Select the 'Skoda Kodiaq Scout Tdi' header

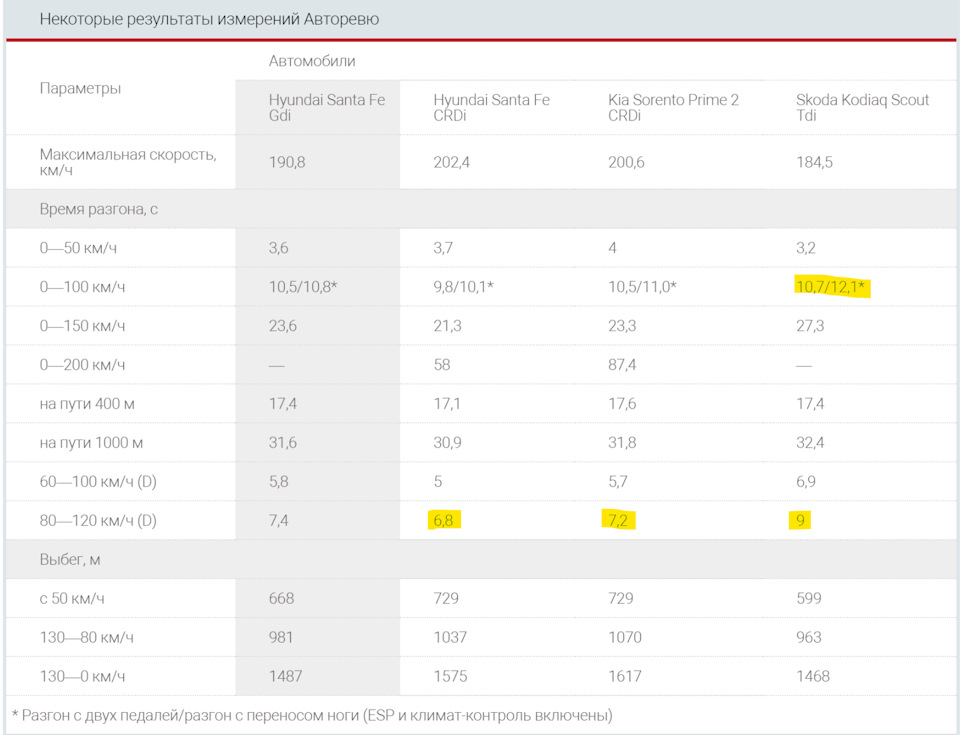[863, 107]
